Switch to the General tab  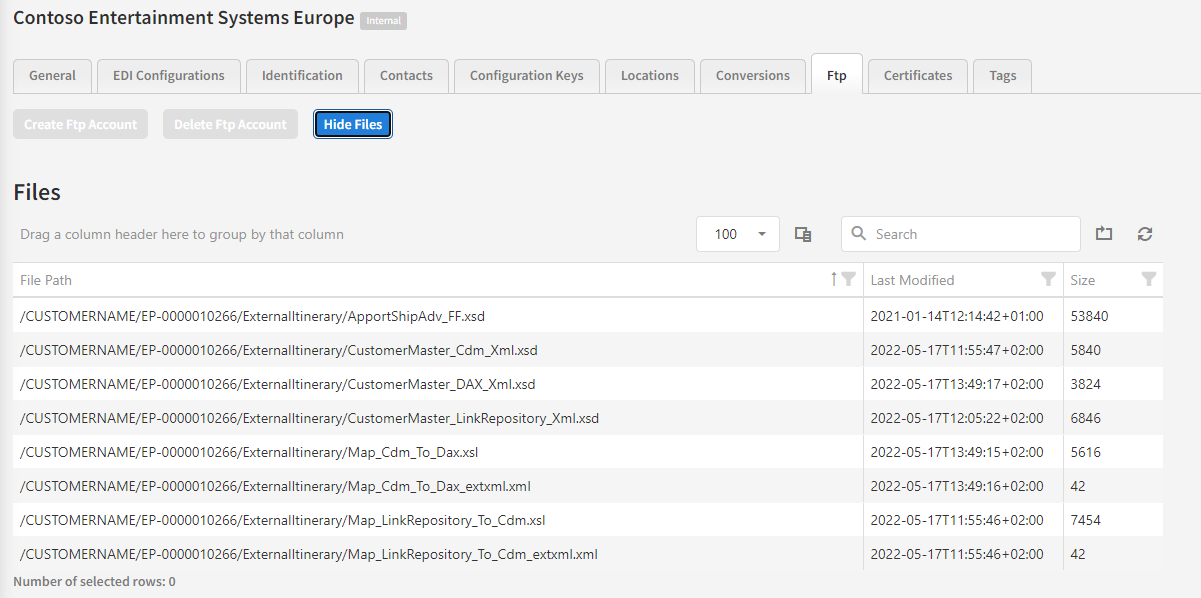(x=52, y=76)
